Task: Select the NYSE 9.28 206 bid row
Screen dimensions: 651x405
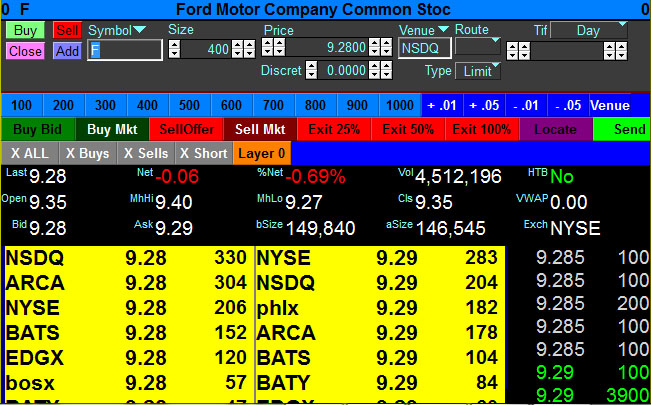Action: pyautogui.click(x=129, y=308)
